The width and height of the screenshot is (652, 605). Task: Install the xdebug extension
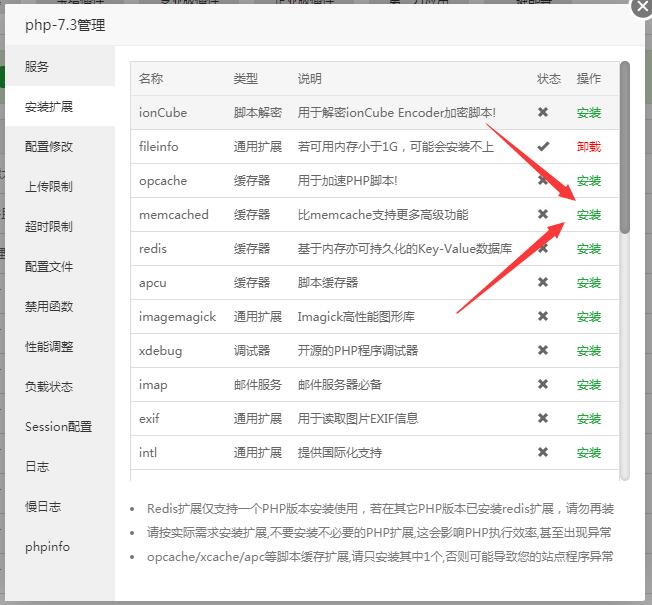tap(589, 351)
